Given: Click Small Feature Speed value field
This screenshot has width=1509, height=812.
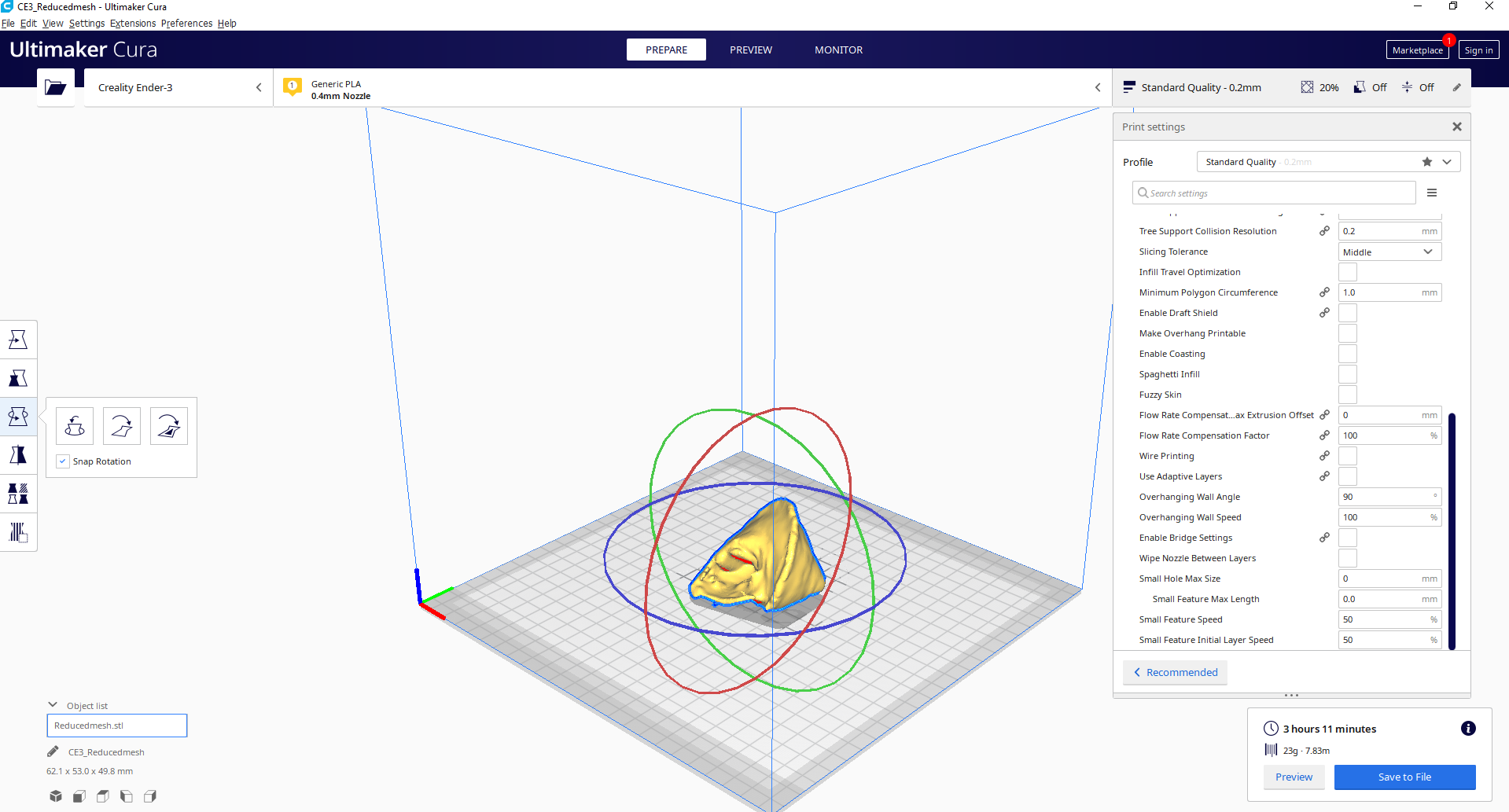Looking at the screenshot, I should pyautogui.click(x=1389, y=619).
